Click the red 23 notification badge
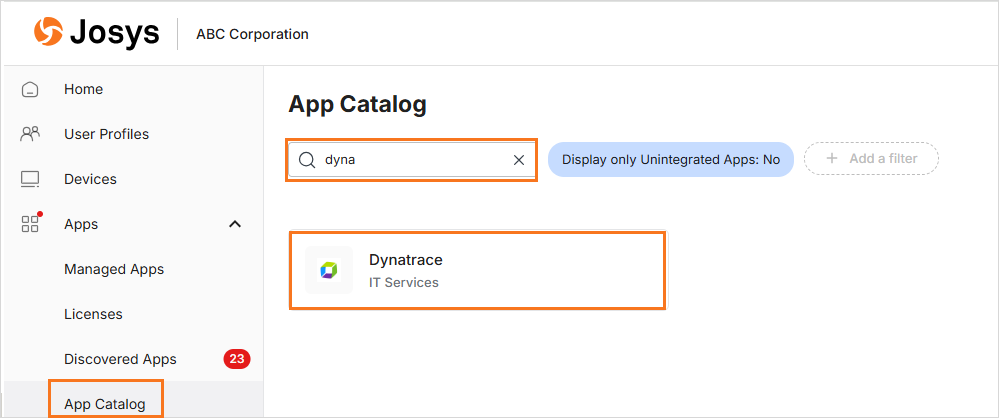999x418 pixels. click(x=237, y=359)
